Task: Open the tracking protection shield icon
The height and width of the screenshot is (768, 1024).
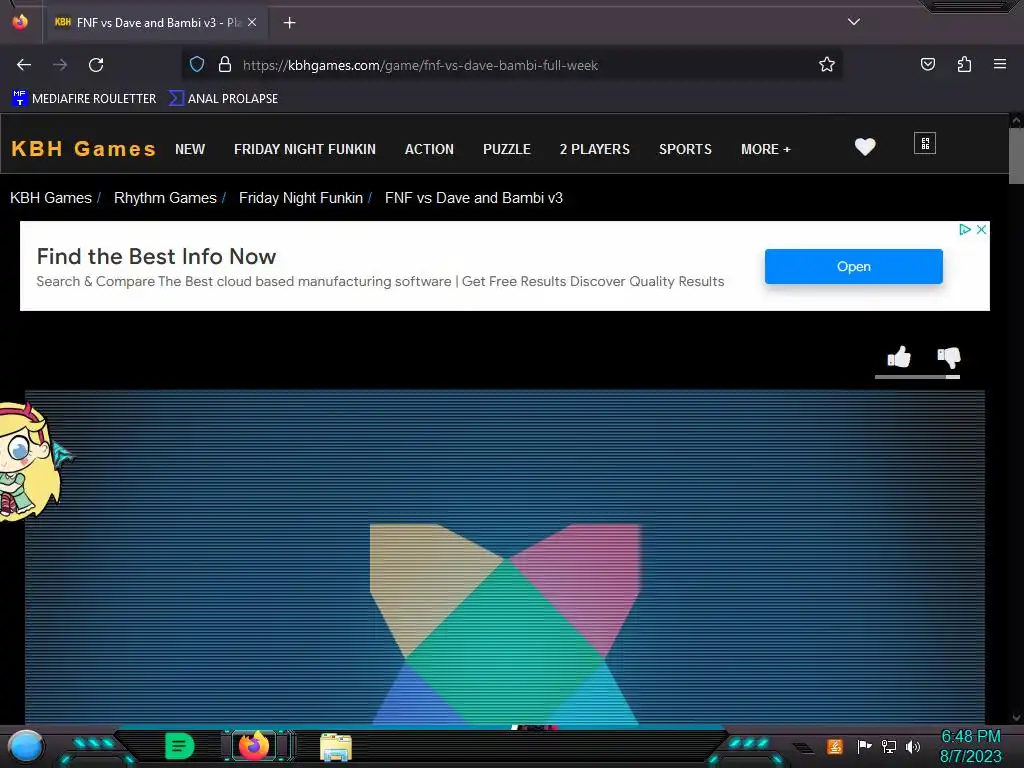Action: (x=197, y=65)
